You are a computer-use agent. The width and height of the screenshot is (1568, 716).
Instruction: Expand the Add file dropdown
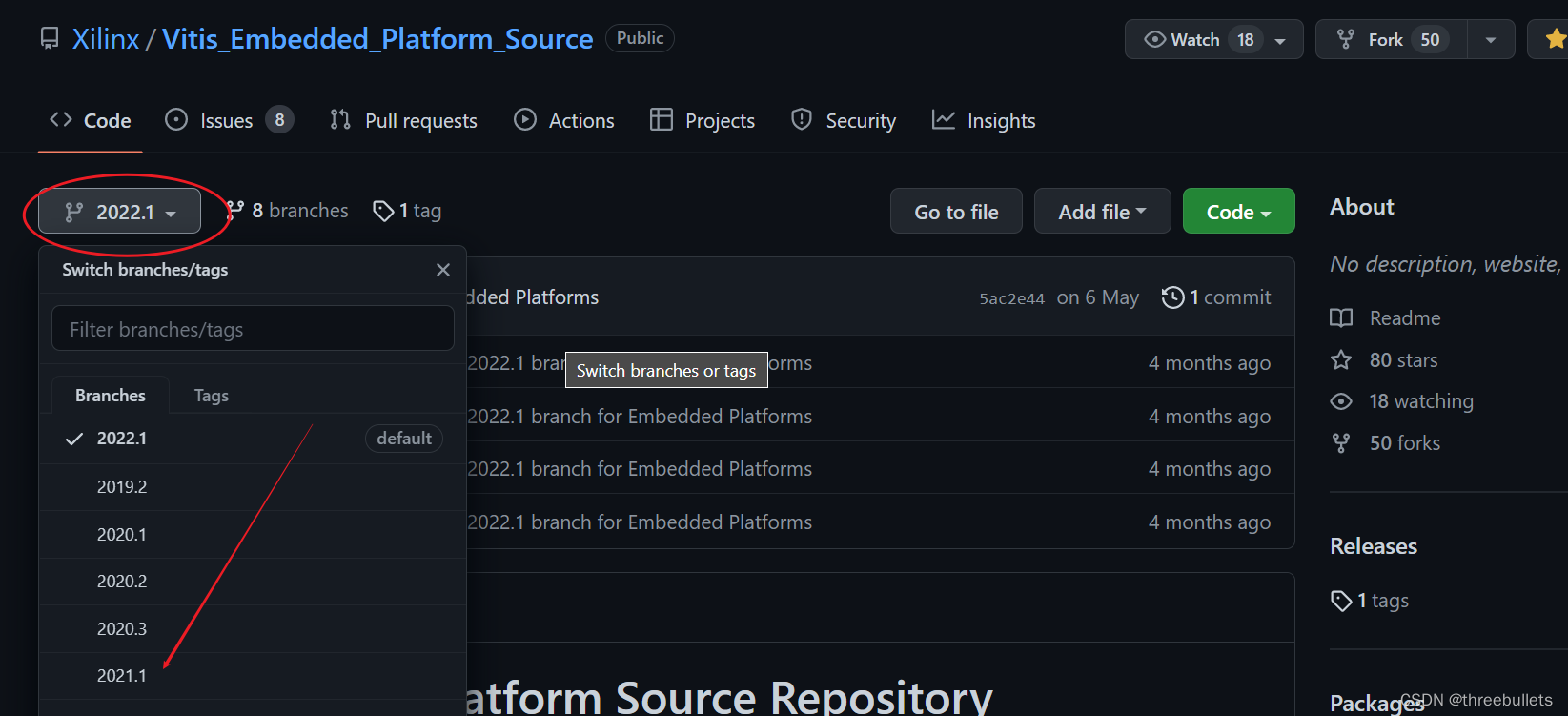coord(1102,212)
